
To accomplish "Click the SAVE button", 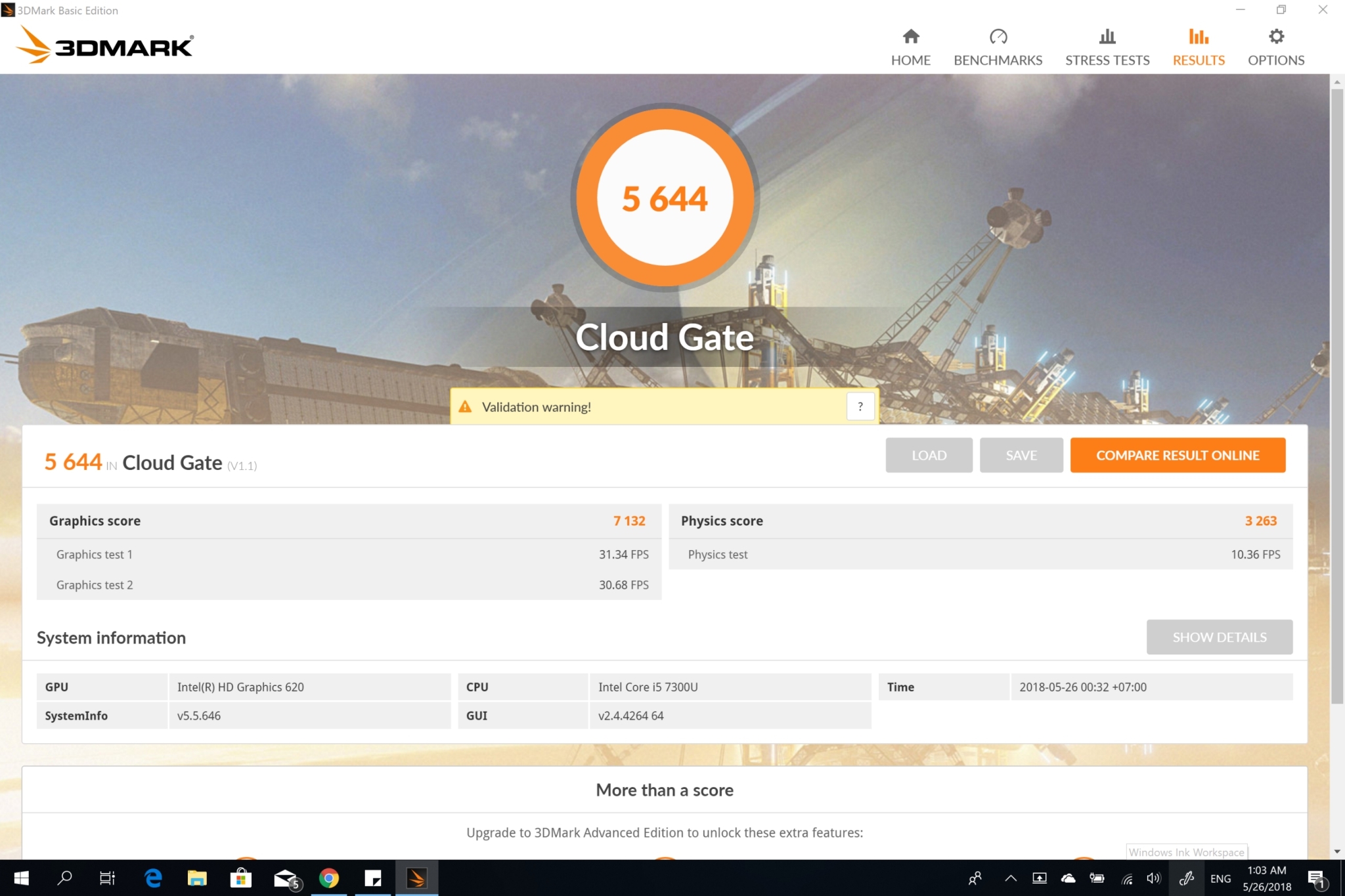I will coord(1021,455).
